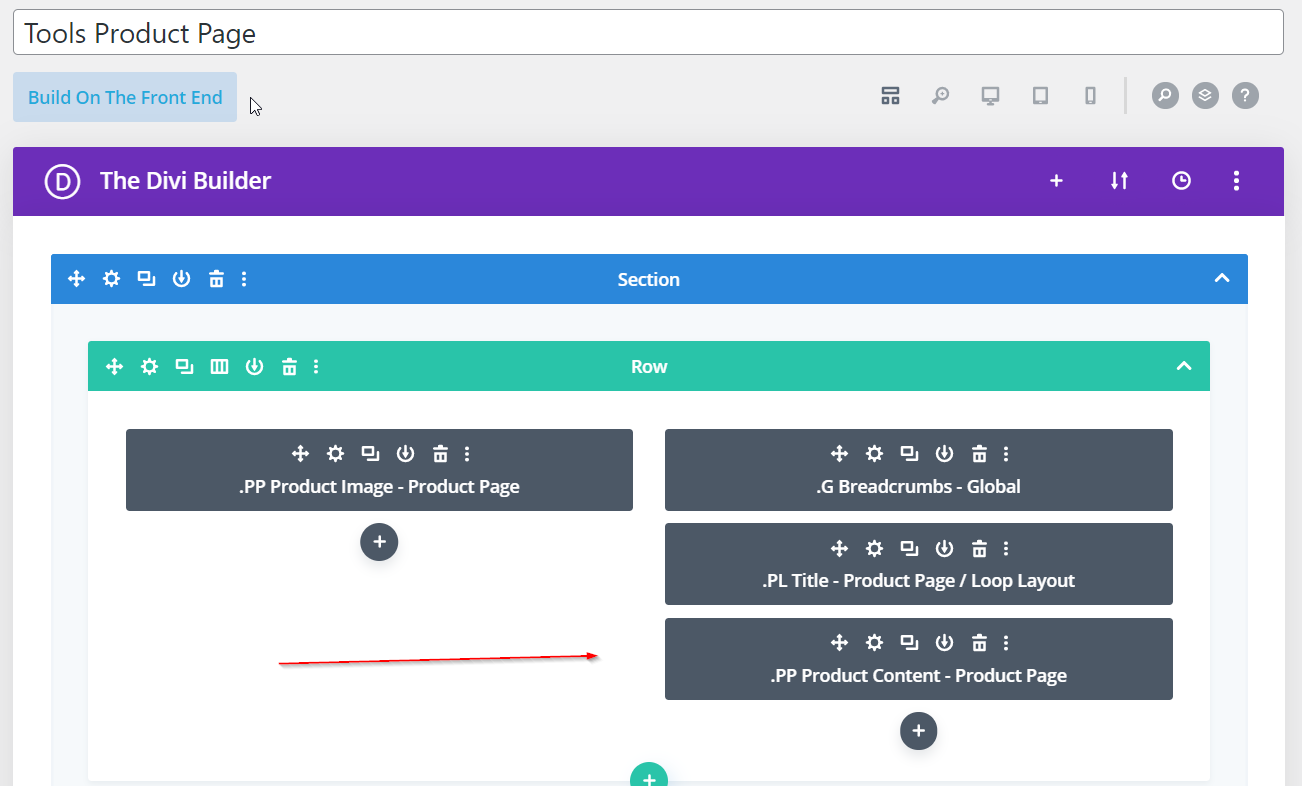The height and width of the screenshot is (786, 1302).
Task: Open the Divi Builder portability icon
Action: click(1119, 181)
